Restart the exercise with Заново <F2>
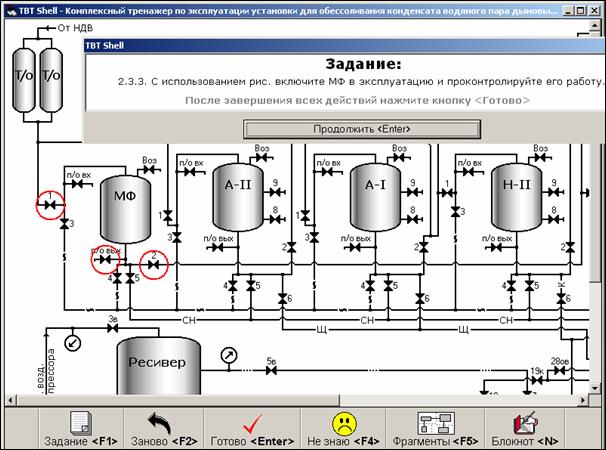Screen dimensions: 606x450 [164, 429]
